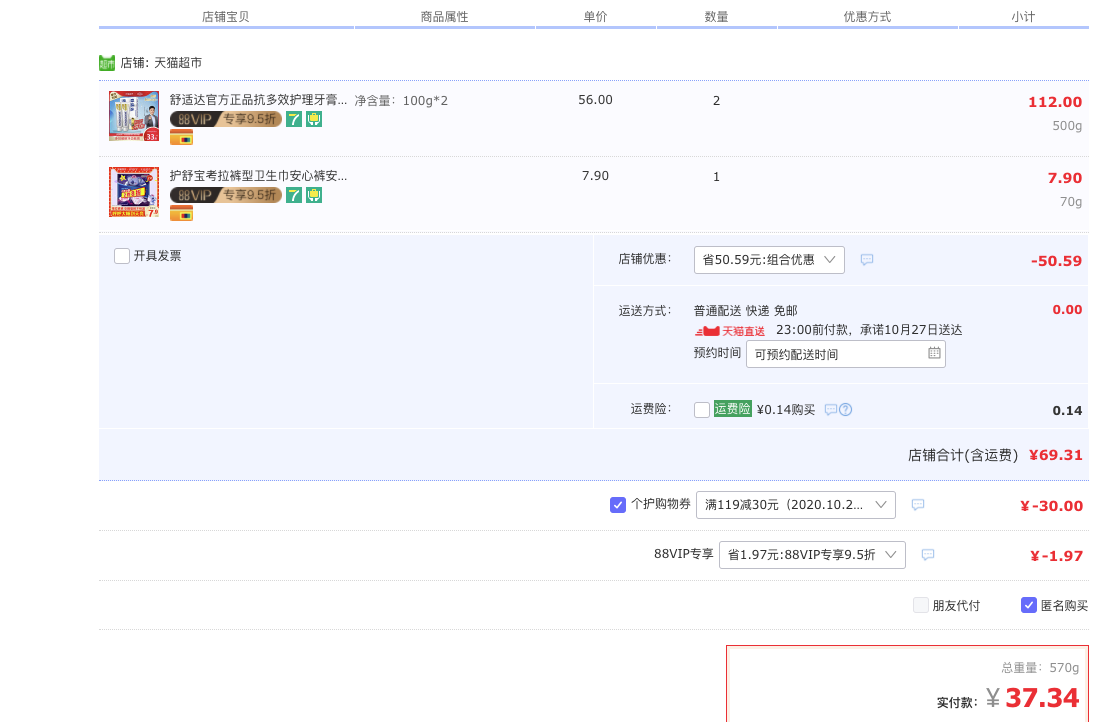
Task: Uncheck the 个护购物券 coupon checkbox
Action: 618,505
